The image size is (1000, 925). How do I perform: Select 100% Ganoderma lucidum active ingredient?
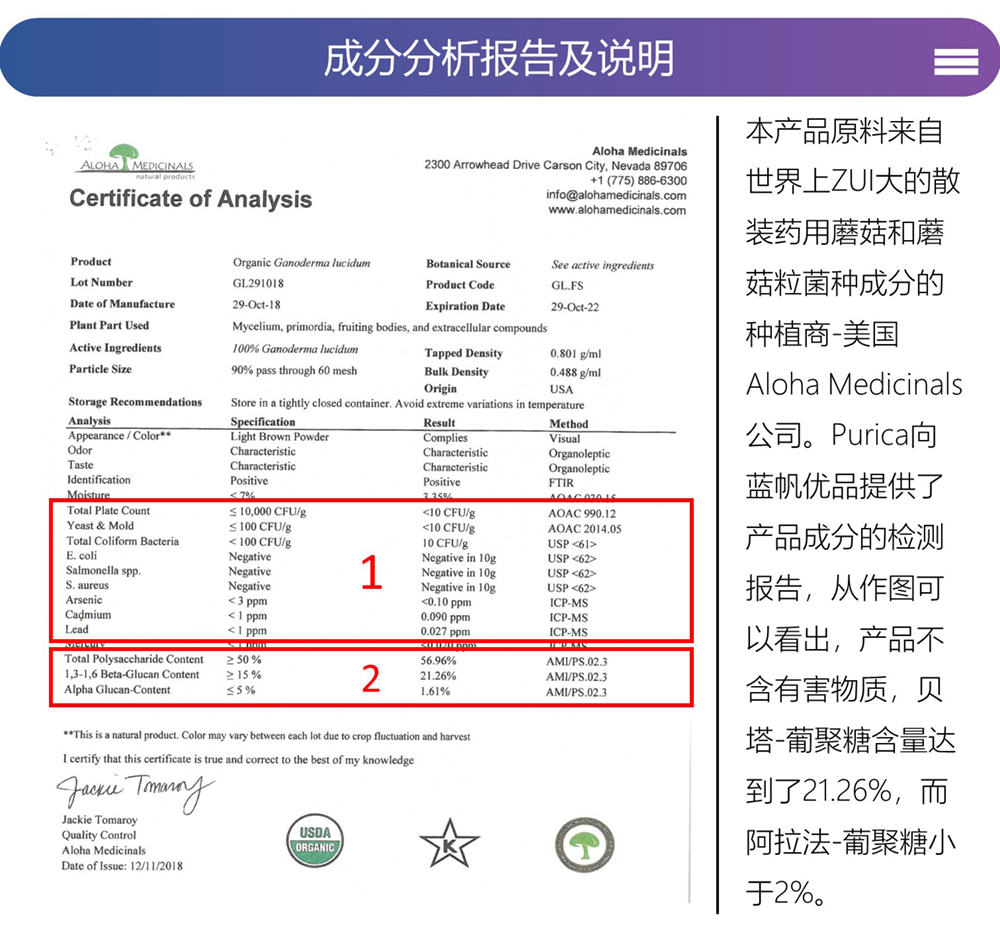[x=295, y=349]
